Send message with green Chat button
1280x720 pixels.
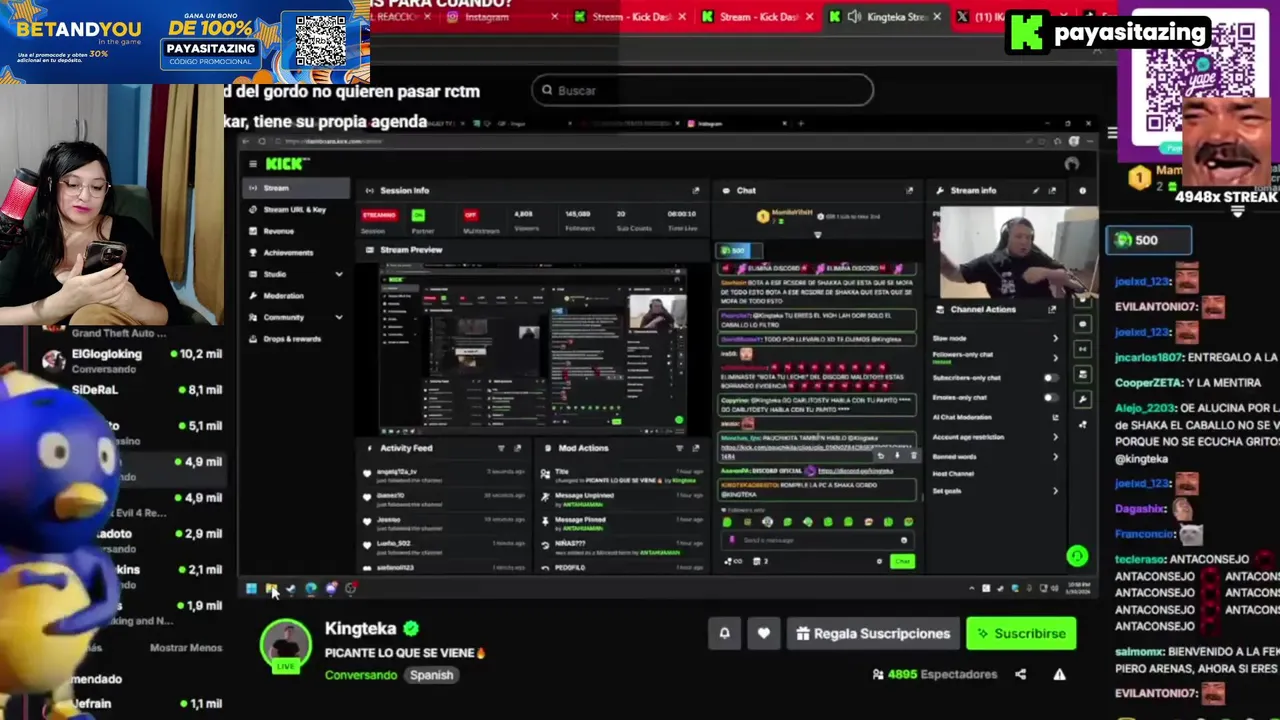tap(902, 561)
